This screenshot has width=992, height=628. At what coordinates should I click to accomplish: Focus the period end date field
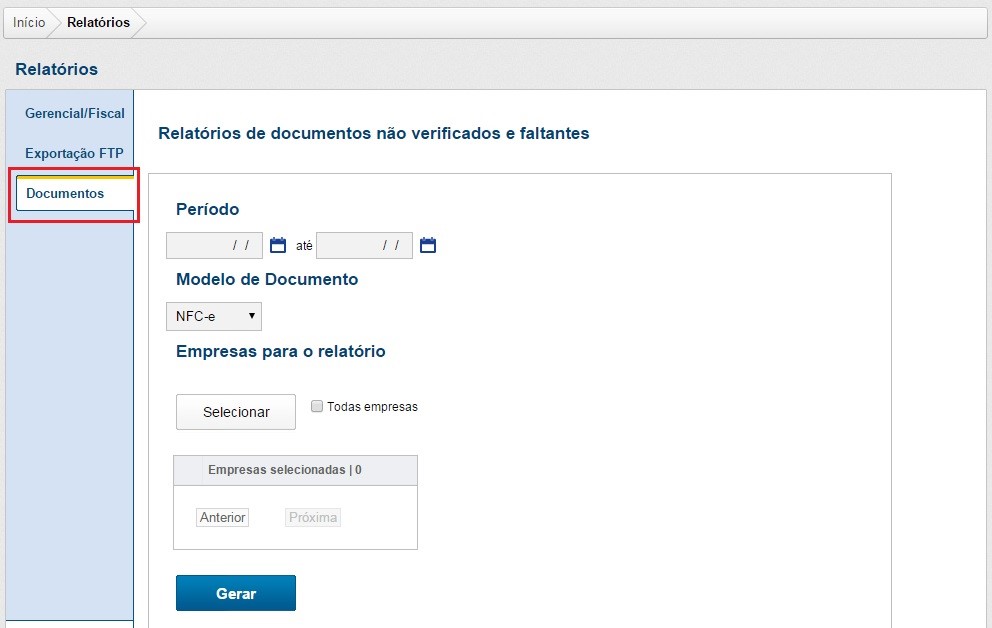tap(364, 246)
